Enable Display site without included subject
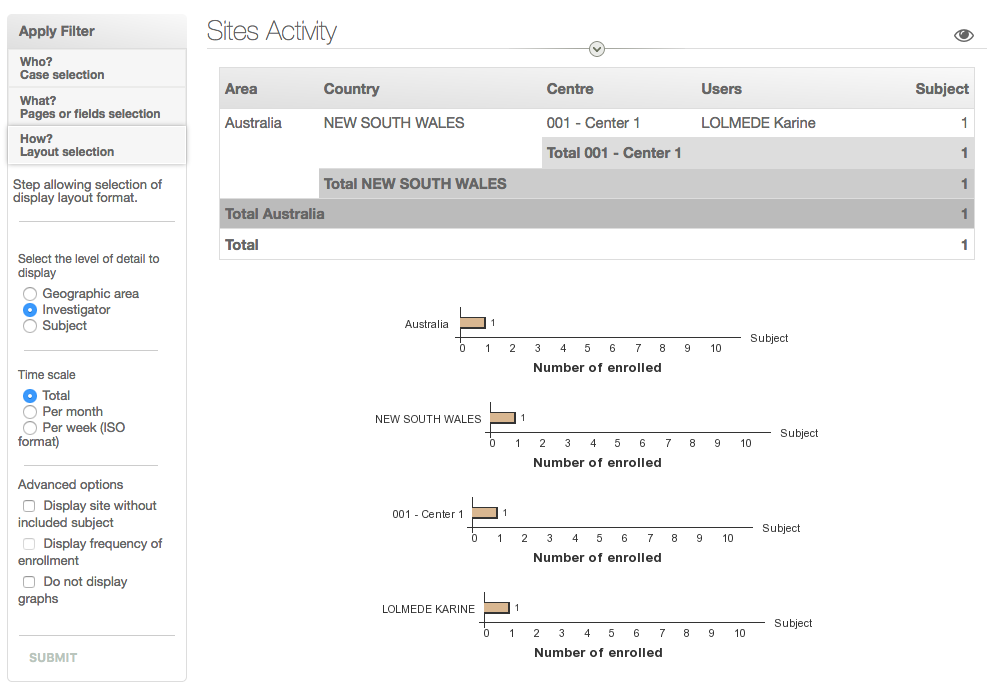 click(29, 506)
